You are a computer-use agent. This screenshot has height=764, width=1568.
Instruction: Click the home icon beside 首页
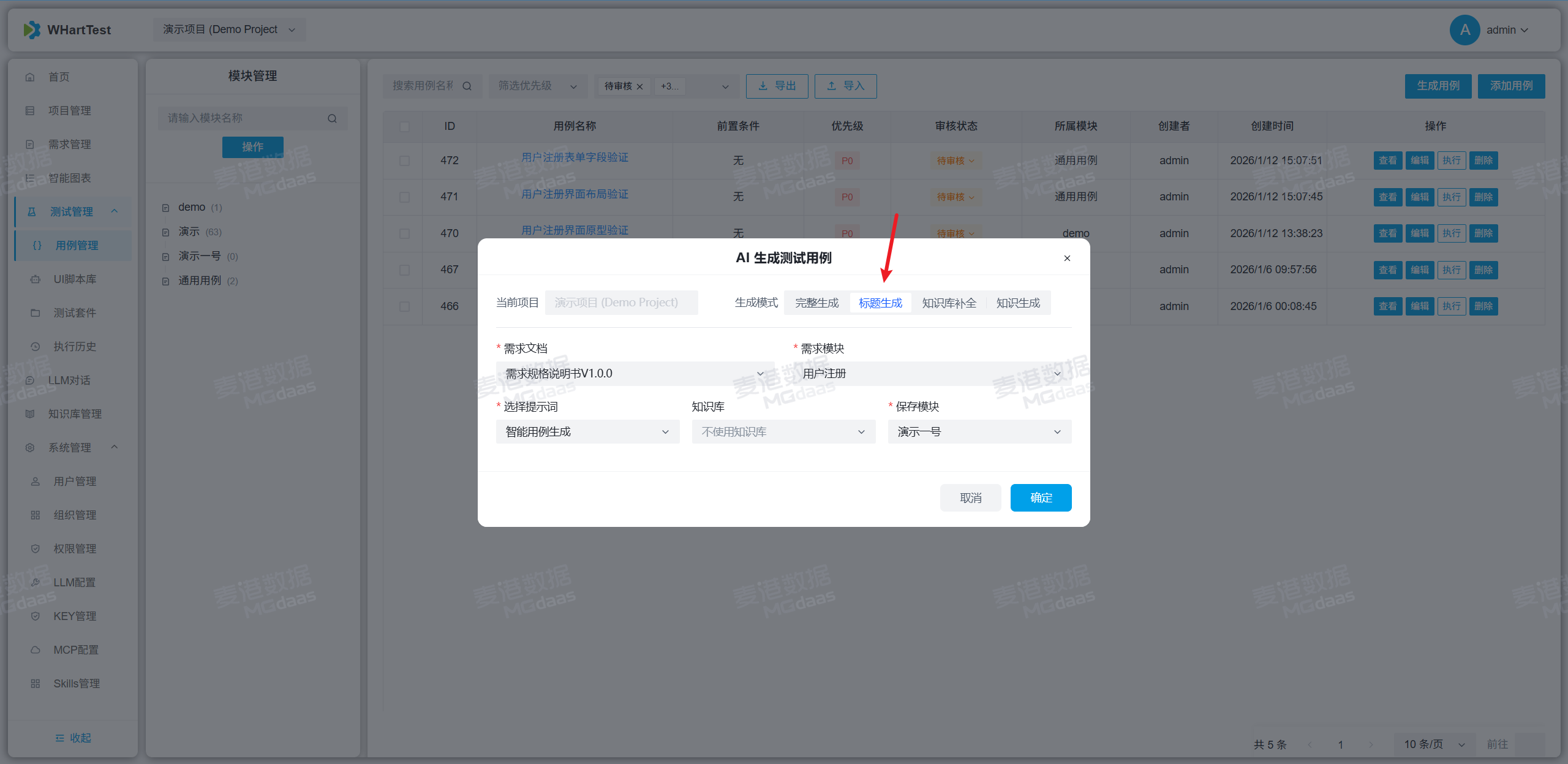click(30, 77)
